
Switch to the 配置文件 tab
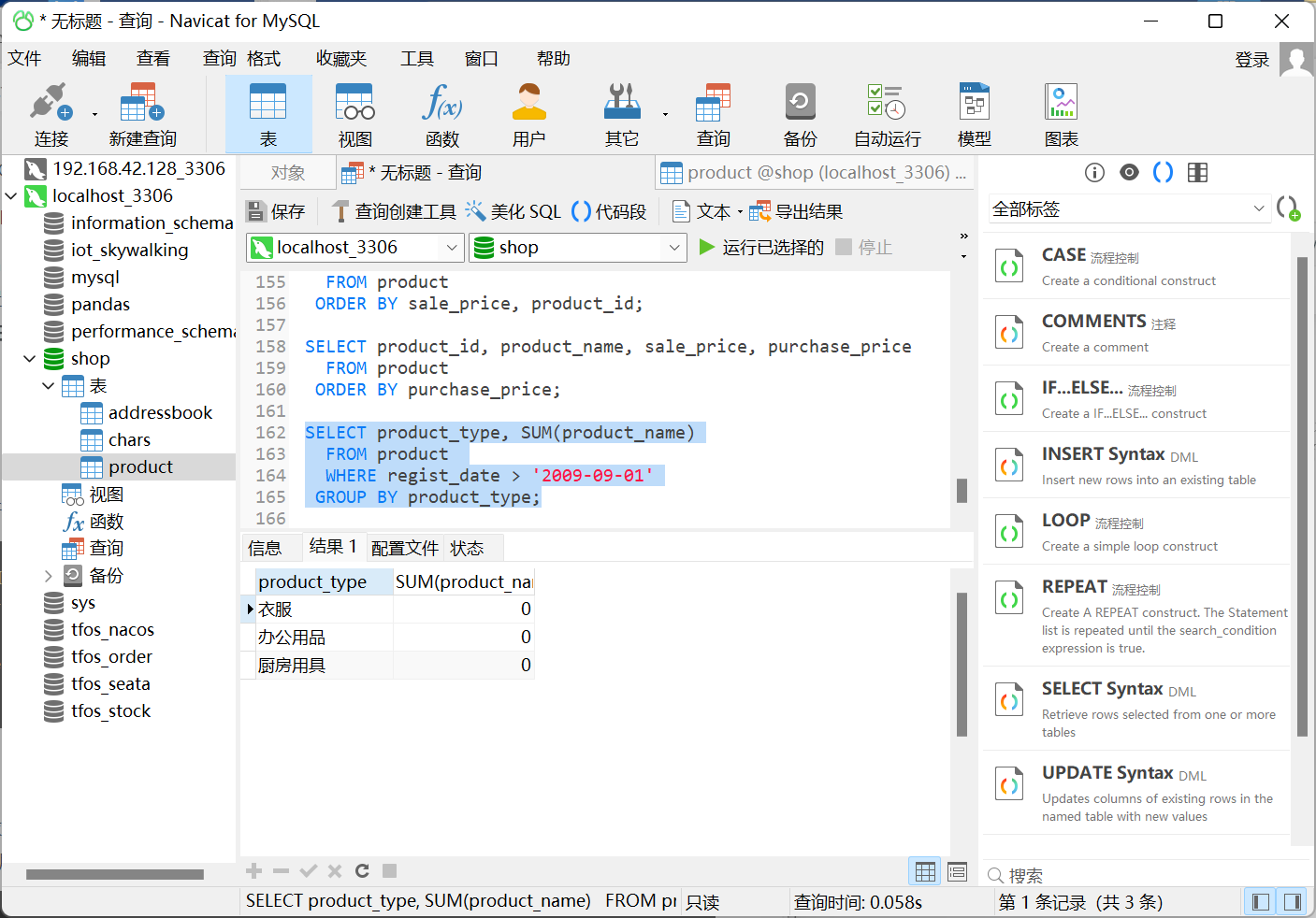(405, 548)
